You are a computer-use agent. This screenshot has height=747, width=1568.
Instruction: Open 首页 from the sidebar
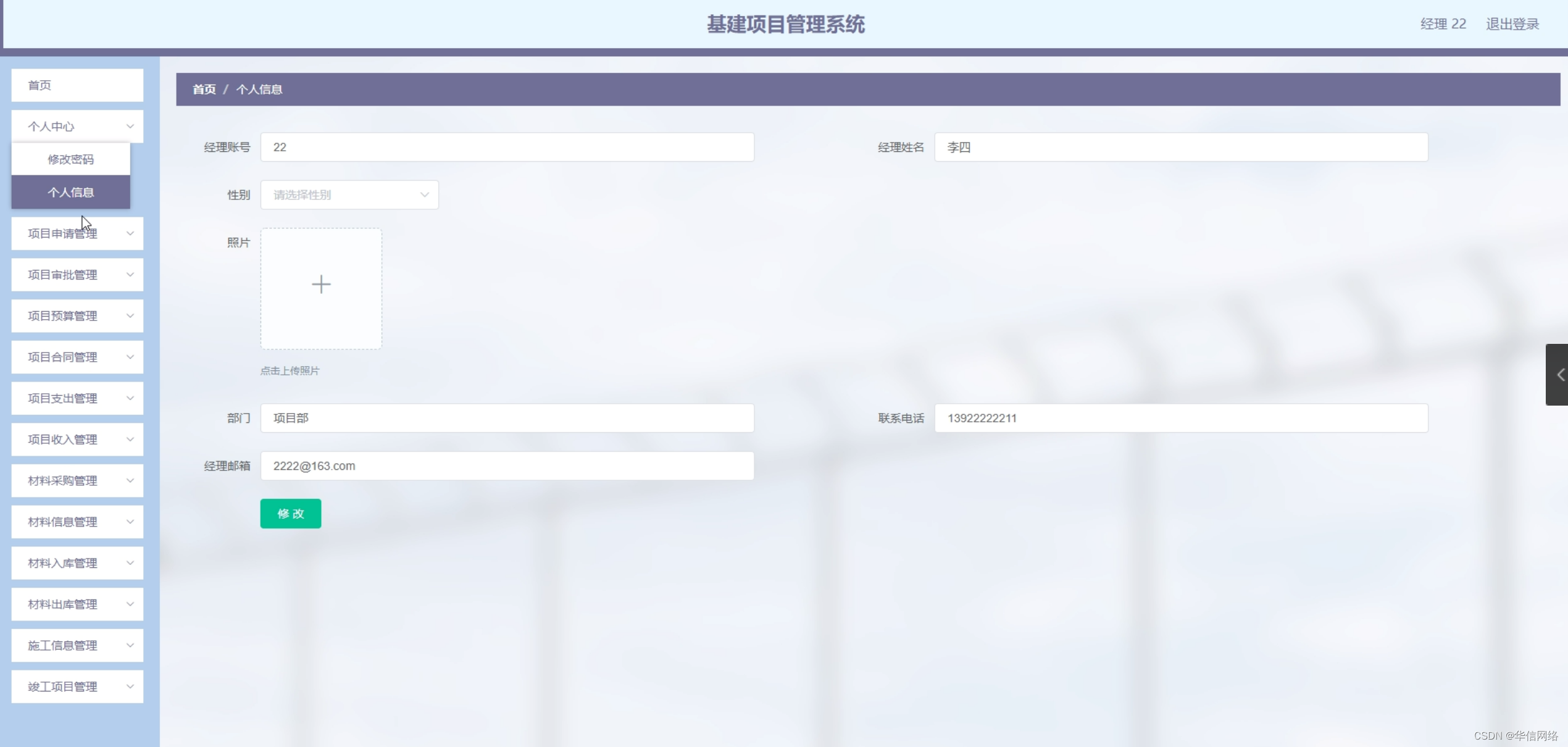click(x=77, y=85)
